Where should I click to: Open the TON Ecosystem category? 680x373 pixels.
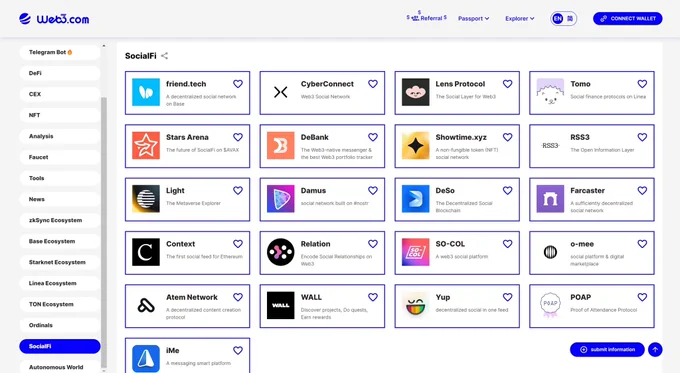click(x=60, y=304)
